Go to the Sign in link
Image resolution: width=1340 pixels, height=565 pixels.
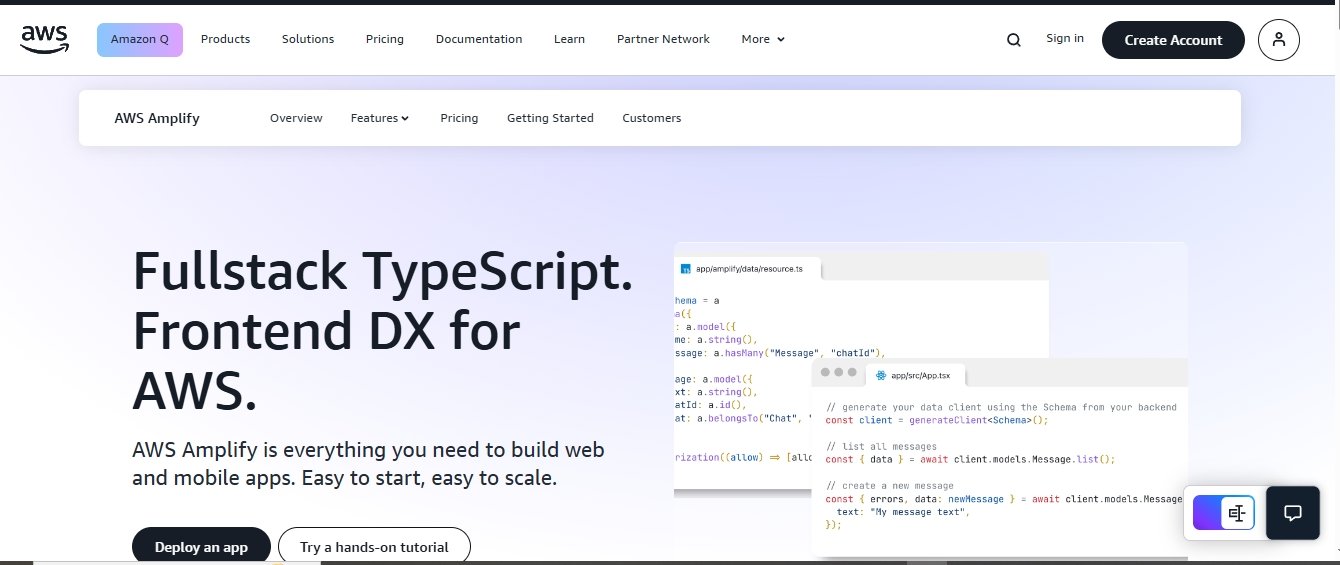click(1065, 38)
